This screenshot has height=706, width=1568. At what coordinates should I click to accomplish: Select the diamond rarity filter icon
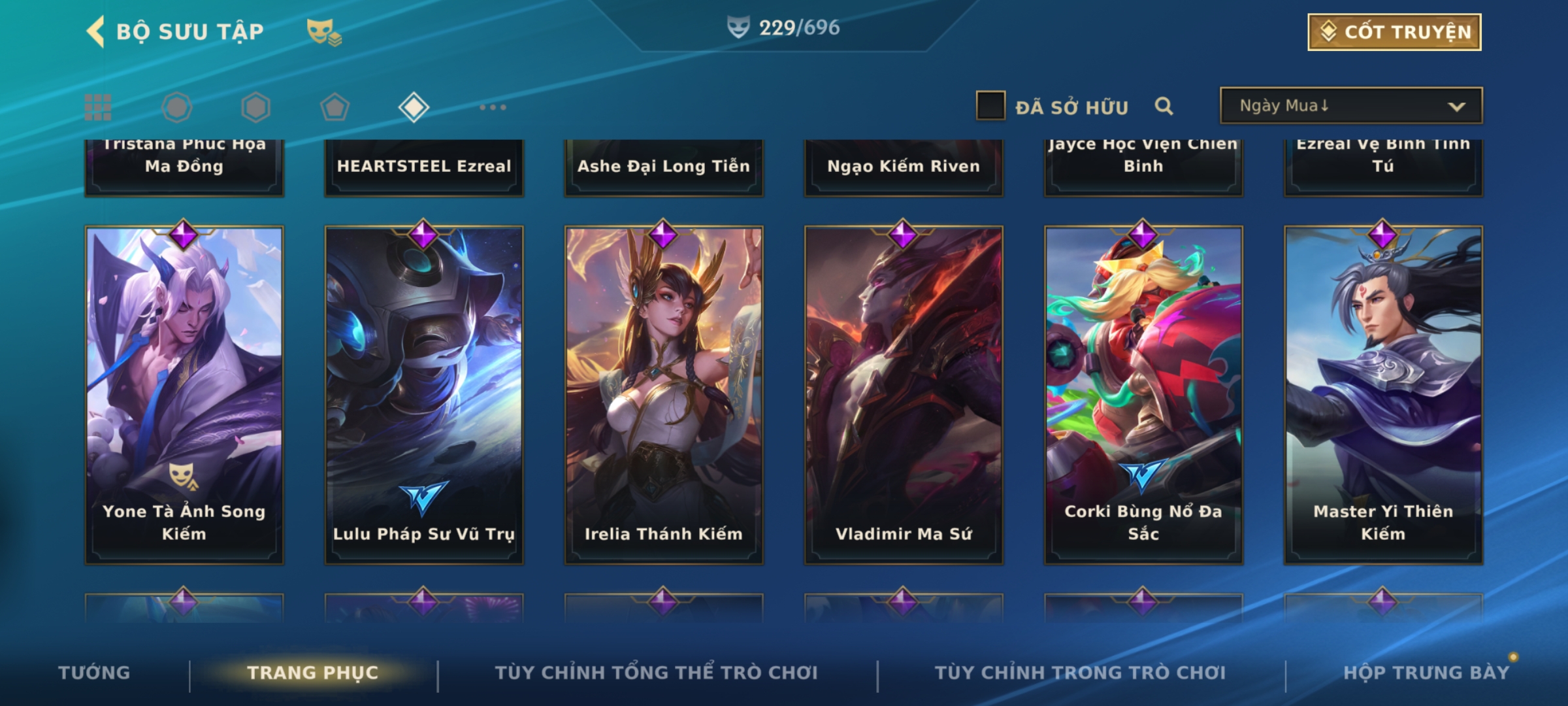414,107
